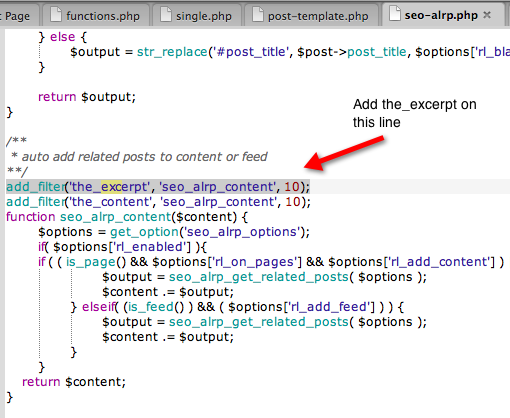The image size is (510, 418).
Task: Switch to the functions.php tab
Action: [96, 16]
